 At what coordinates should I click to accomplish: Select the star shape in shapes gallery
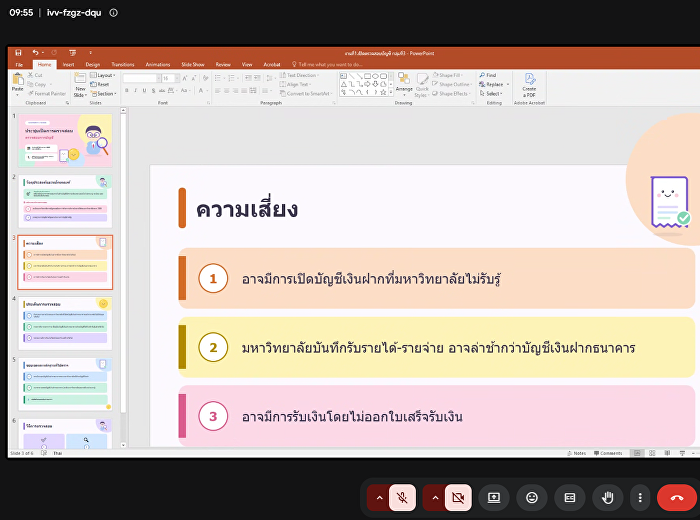click(383, 92)
